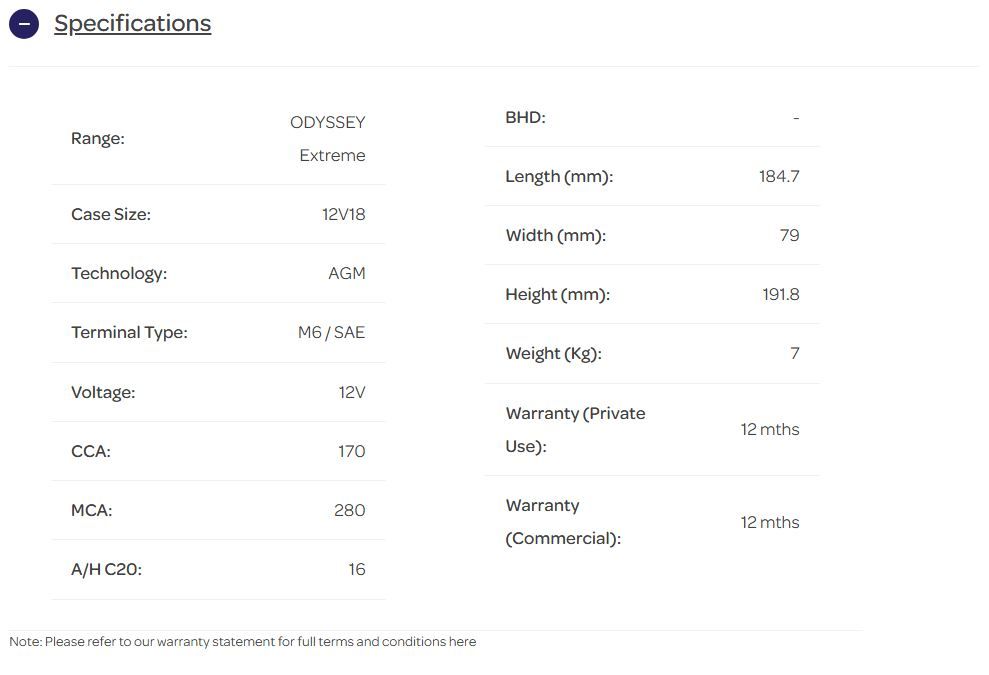
Task: Select the Case Size value 12V18
Action: 343,214
